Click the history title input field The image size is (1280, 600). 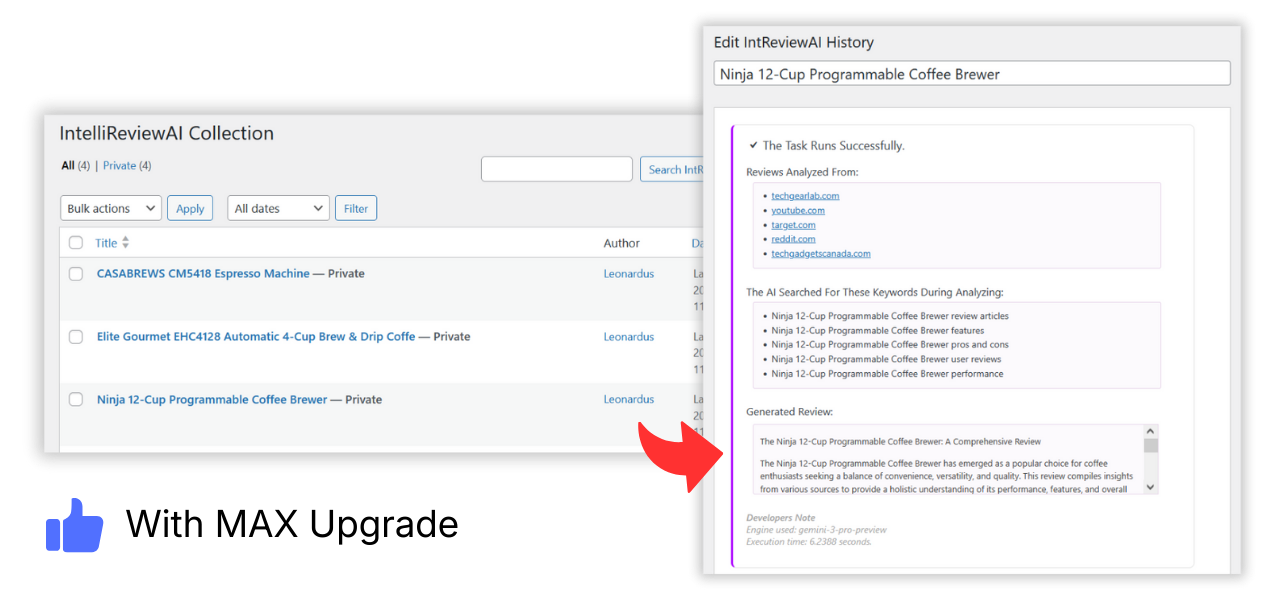click(x=971, y=74)
